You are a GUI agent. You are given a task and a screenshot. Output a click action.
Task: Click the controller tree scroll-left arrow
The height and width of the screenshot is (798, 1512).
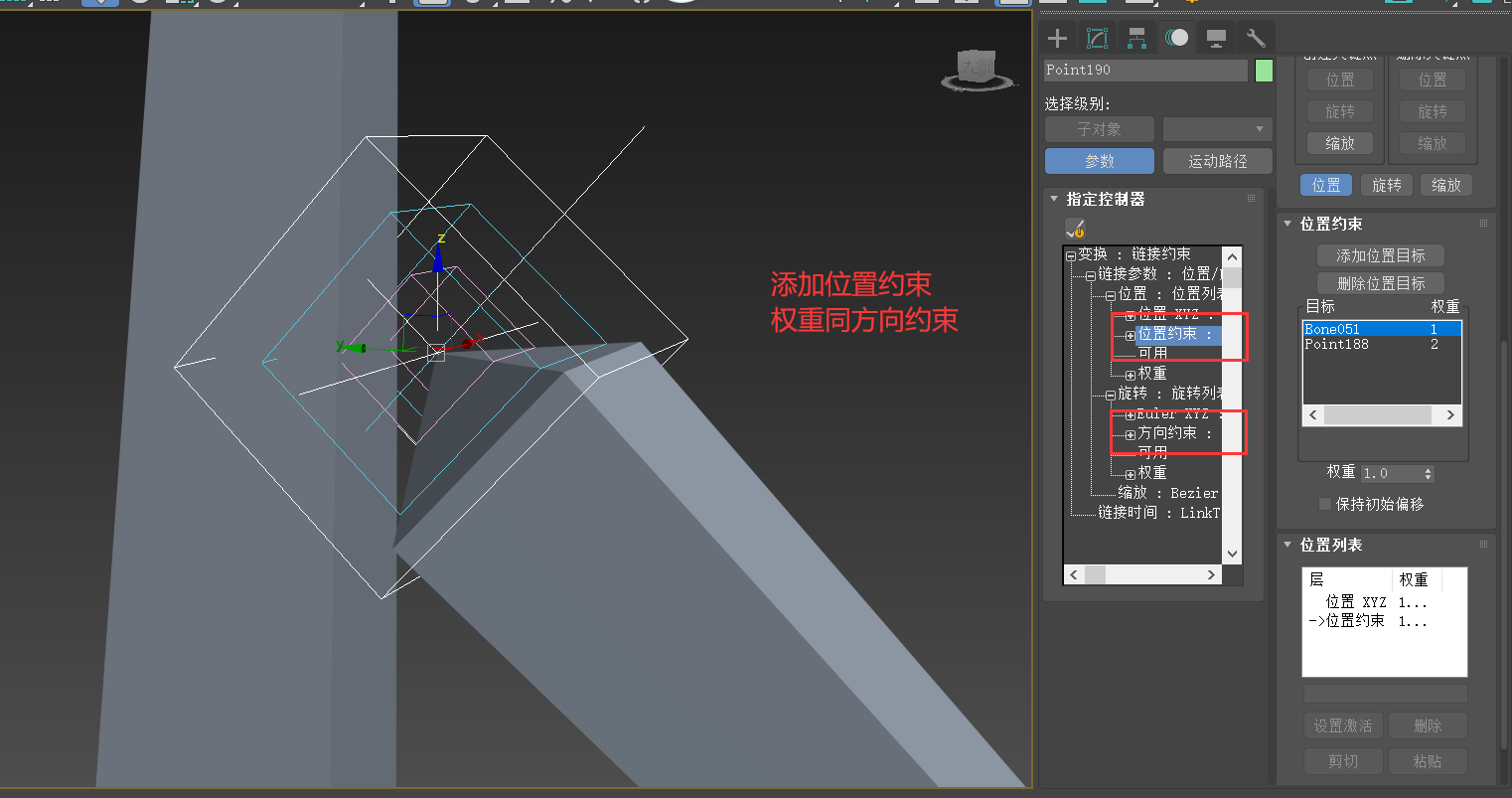pos(1074,574)
